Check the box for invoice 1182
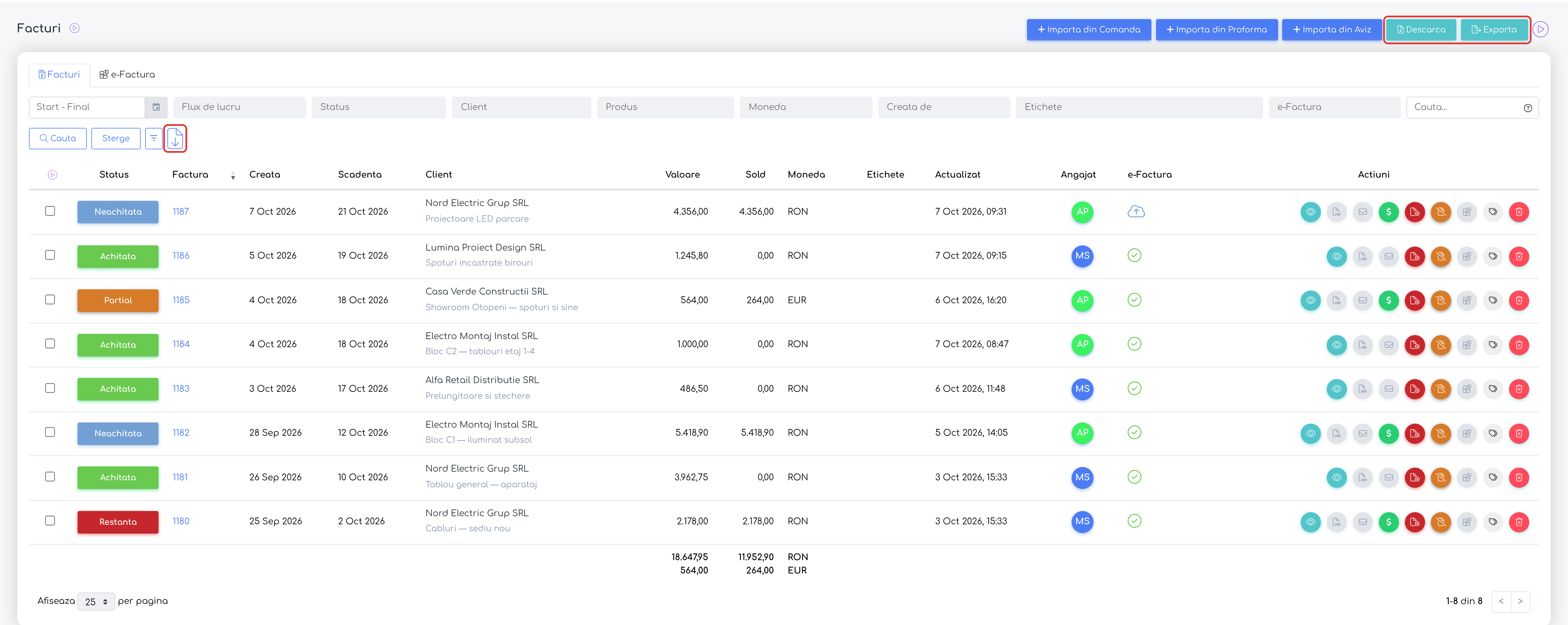 point(50,432)
